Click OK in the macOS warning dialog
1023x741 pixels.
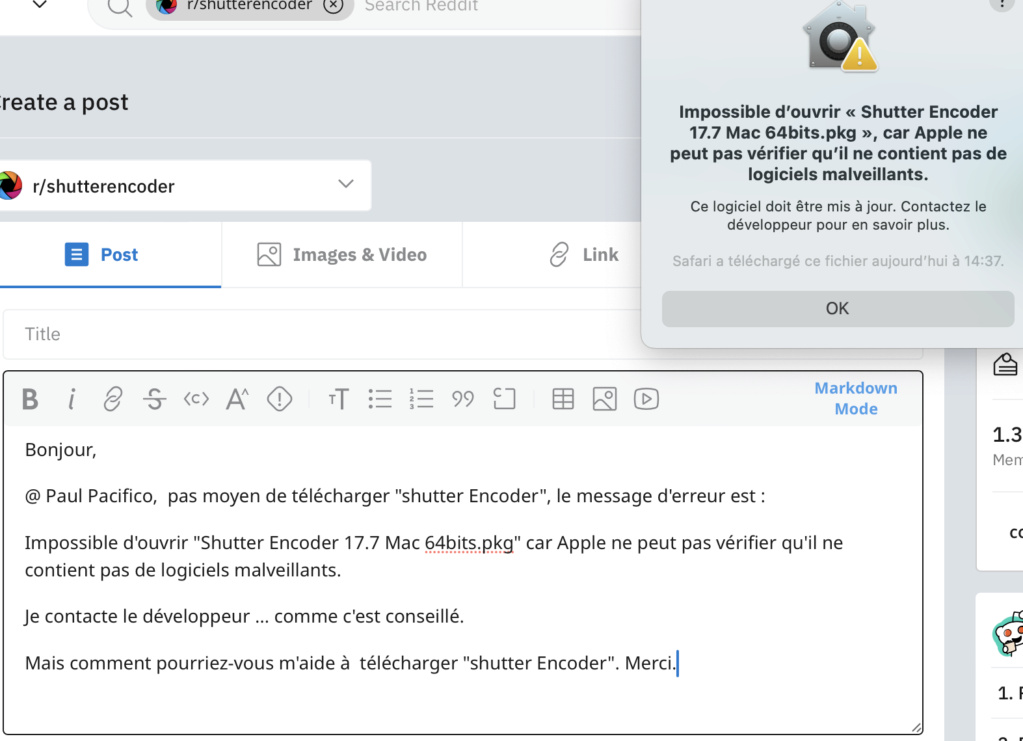coord(838,309)
